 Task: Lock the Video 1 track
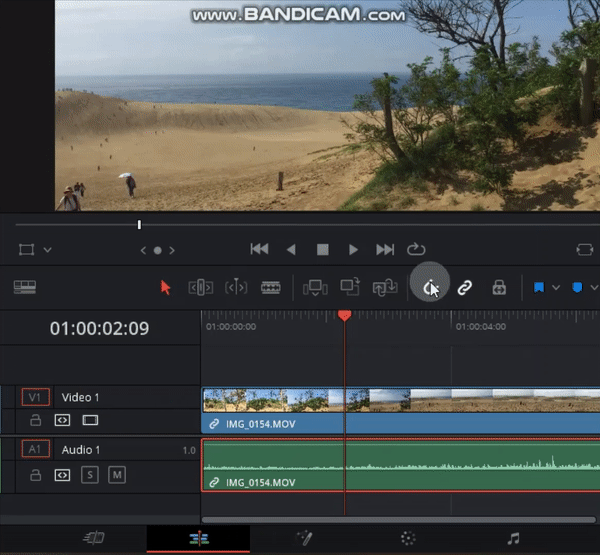tap(36, 420)
